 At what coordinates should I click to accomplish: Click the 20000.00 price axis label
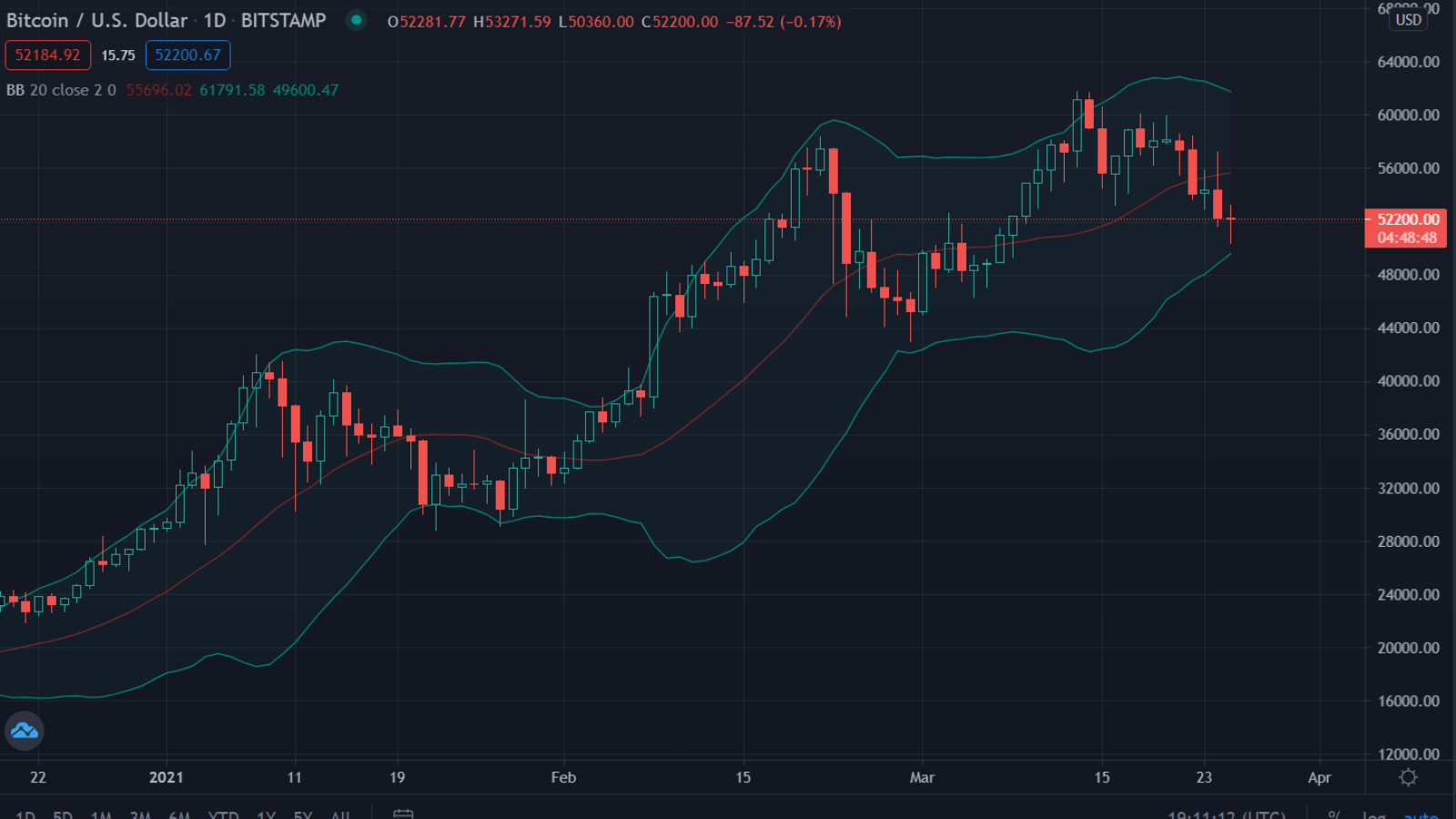coord(1408,648)
